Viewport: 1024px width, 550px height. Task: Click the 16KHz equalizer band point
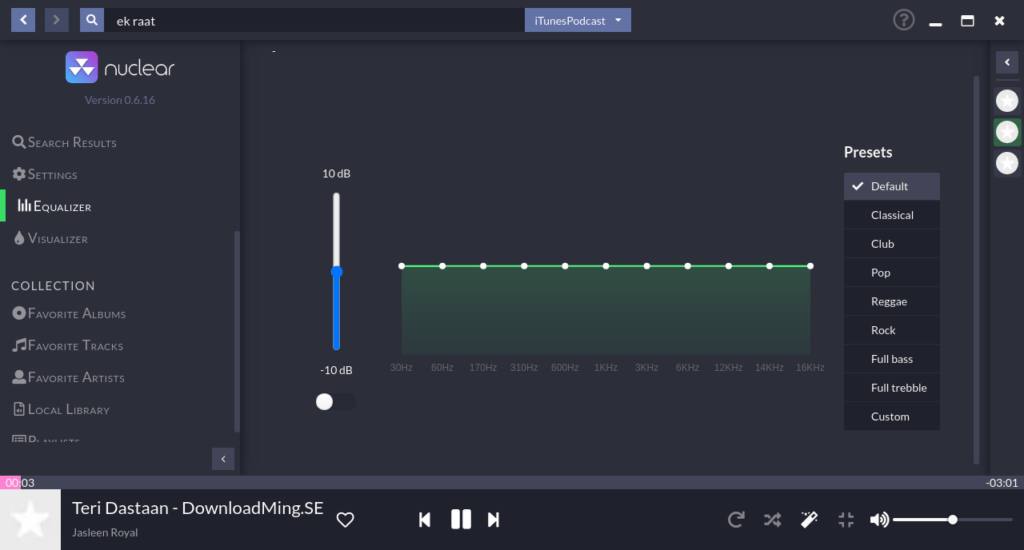click(810, 266)
